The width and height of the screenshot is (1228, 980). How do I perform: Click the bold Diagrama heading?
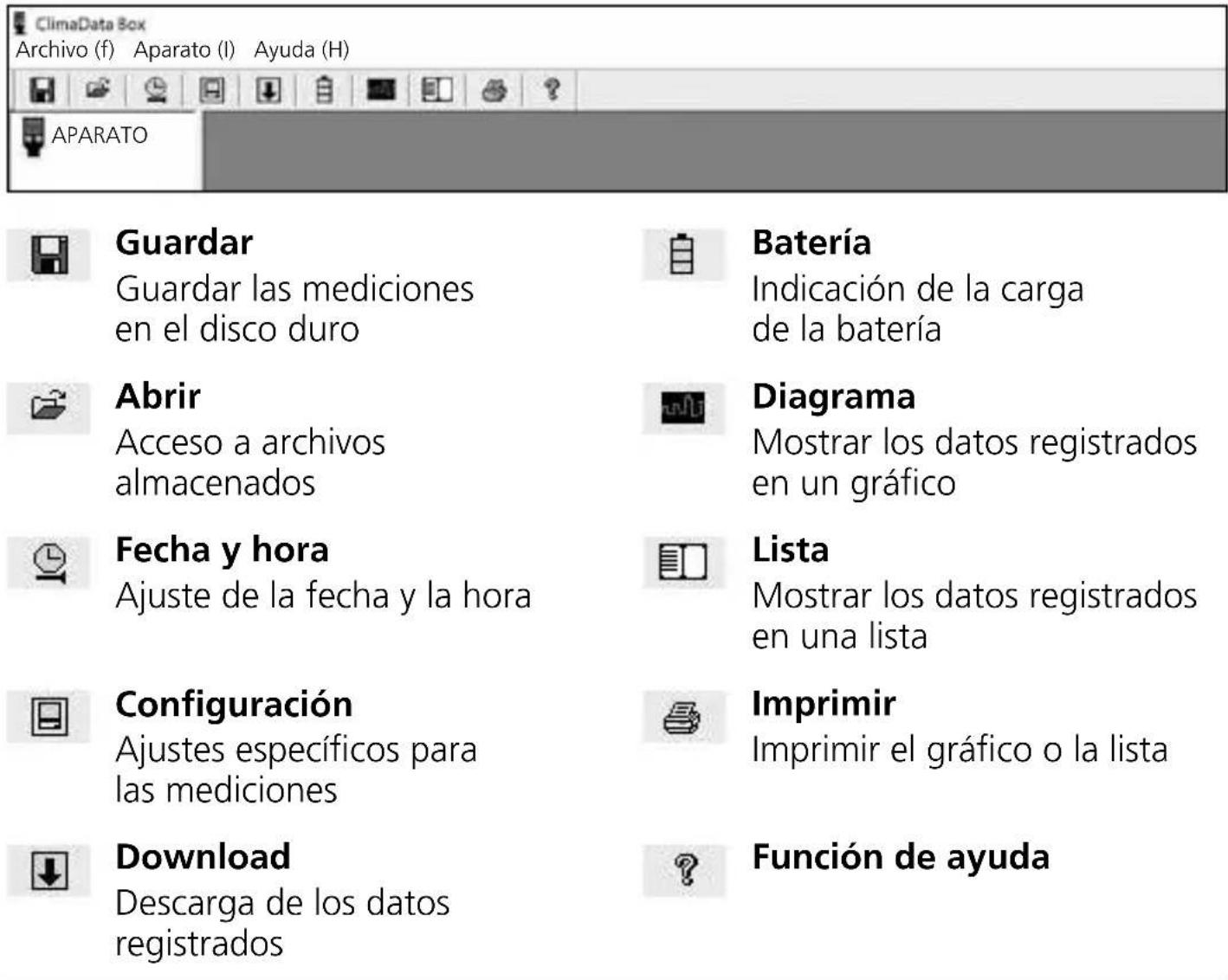pyautogui.click(x=833, y=397)
